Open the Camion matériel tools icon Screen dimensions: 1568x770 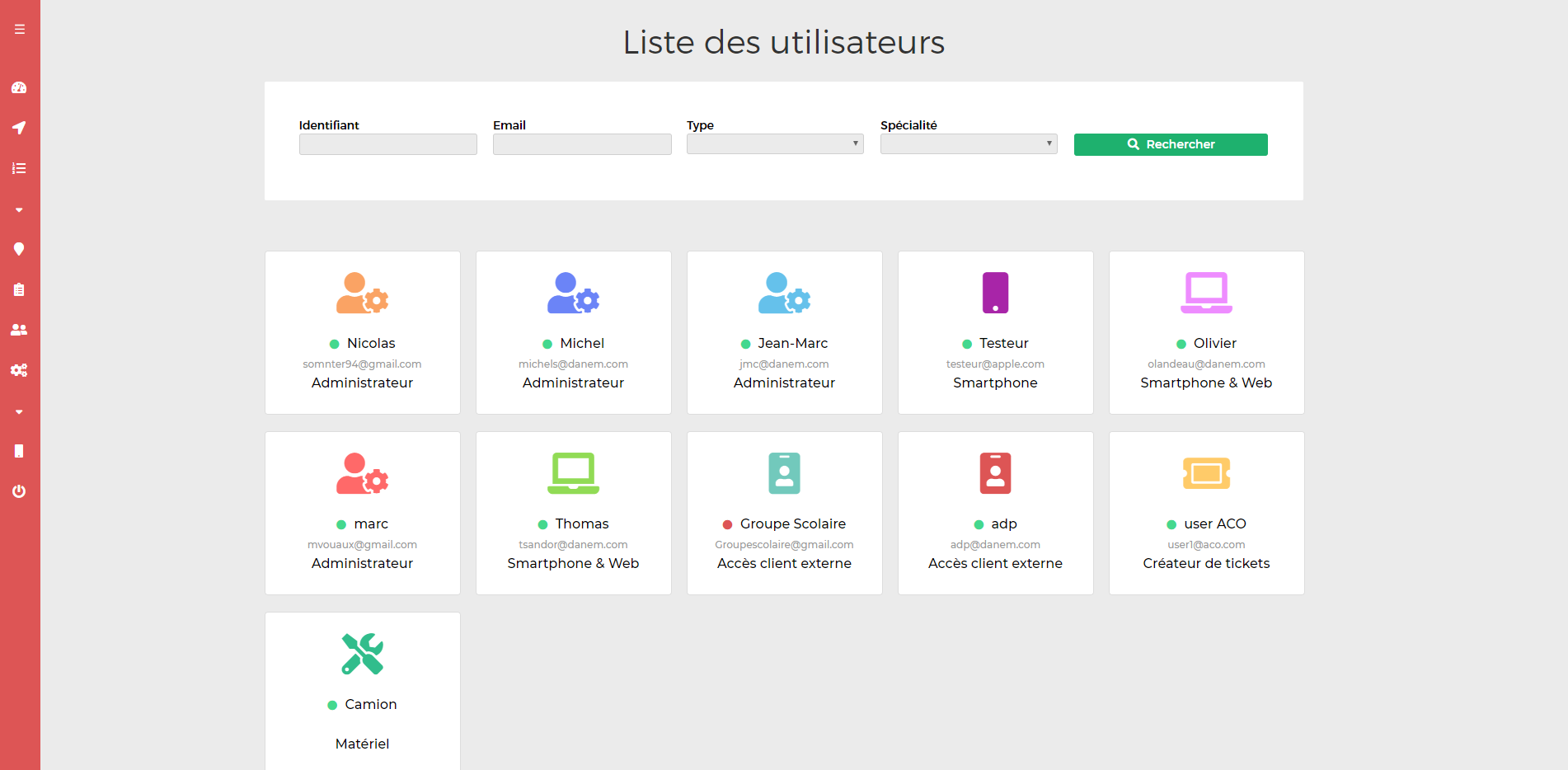tap(363, 654)
